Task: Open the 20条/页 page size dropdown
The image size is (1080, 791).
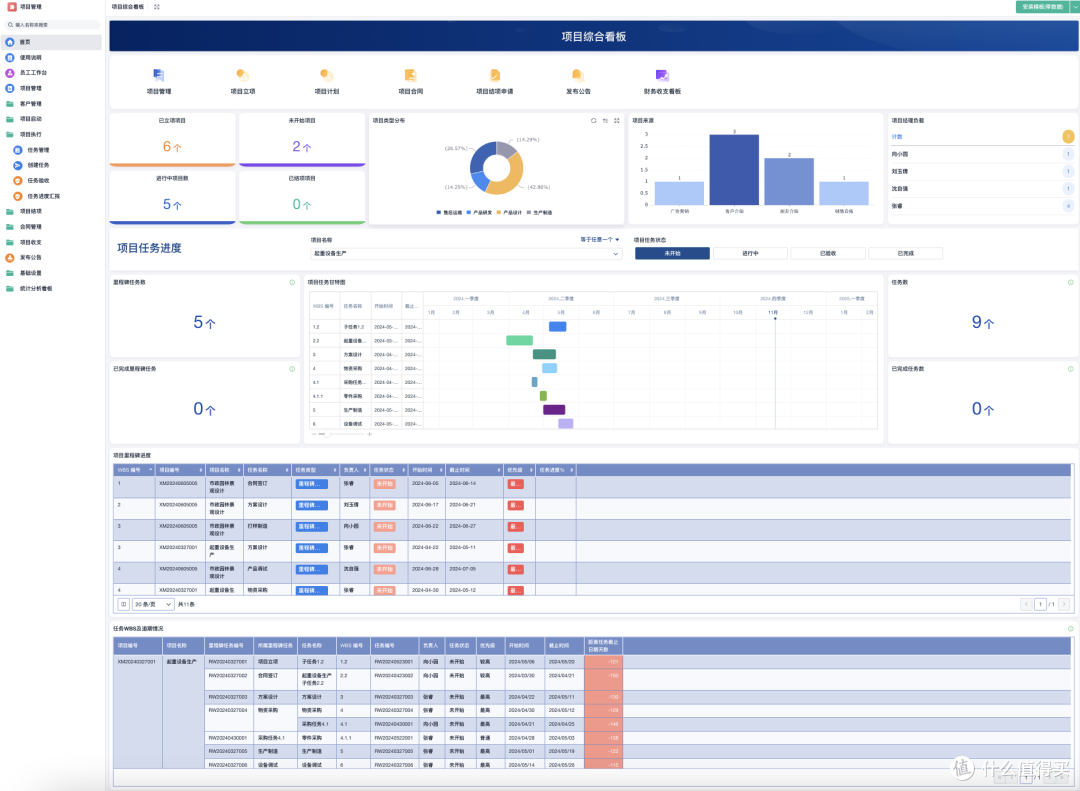Action: tap(152, 604)
